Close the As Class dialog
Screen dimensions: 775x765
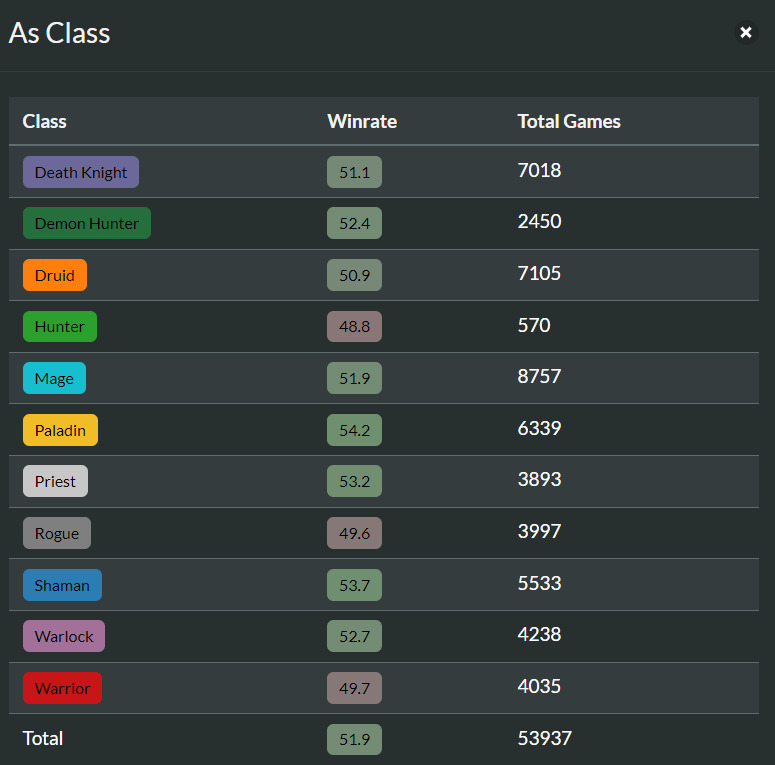coord(745,33)
